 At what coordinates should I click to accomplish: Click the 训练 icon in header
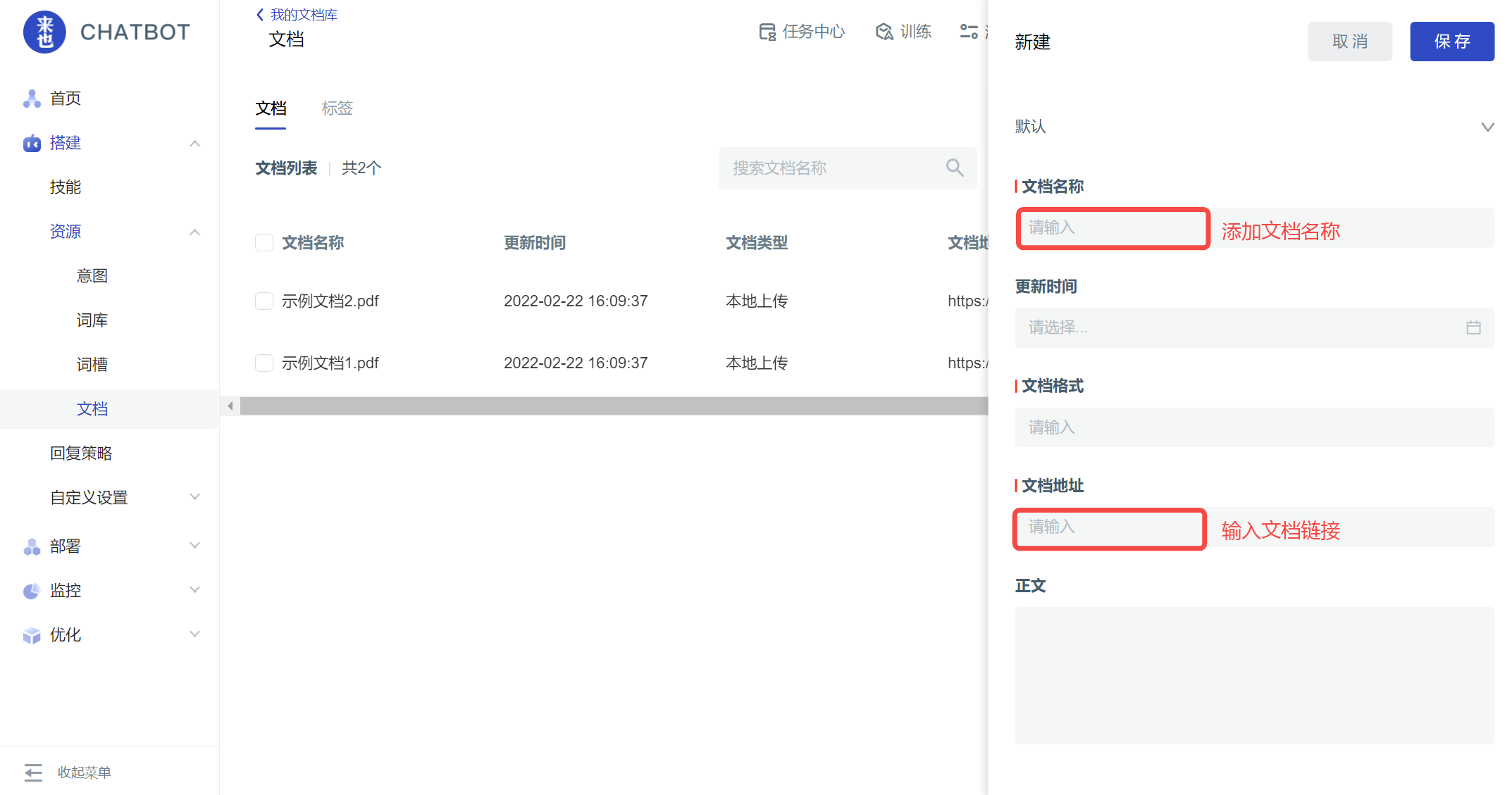884,32
